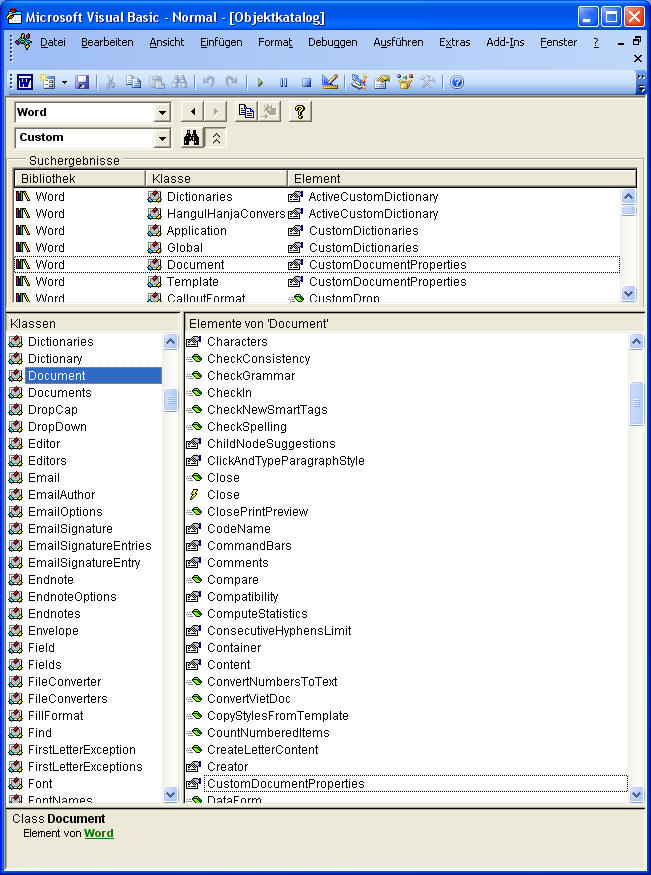651x875 pixels.
Task: Open the Project Explorer icon
Action: (359, 83)
